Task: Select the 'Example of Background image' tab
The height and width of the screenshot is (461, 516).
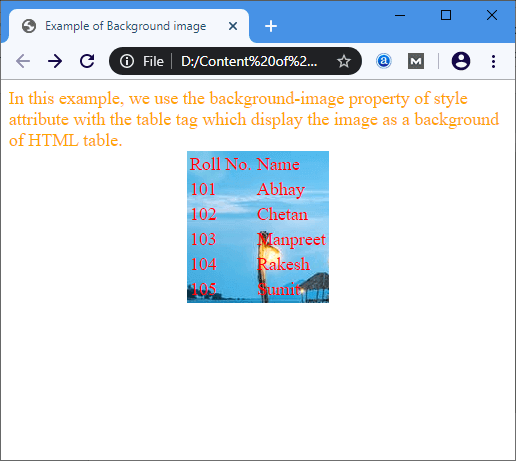Action: (x=129, y=26)
